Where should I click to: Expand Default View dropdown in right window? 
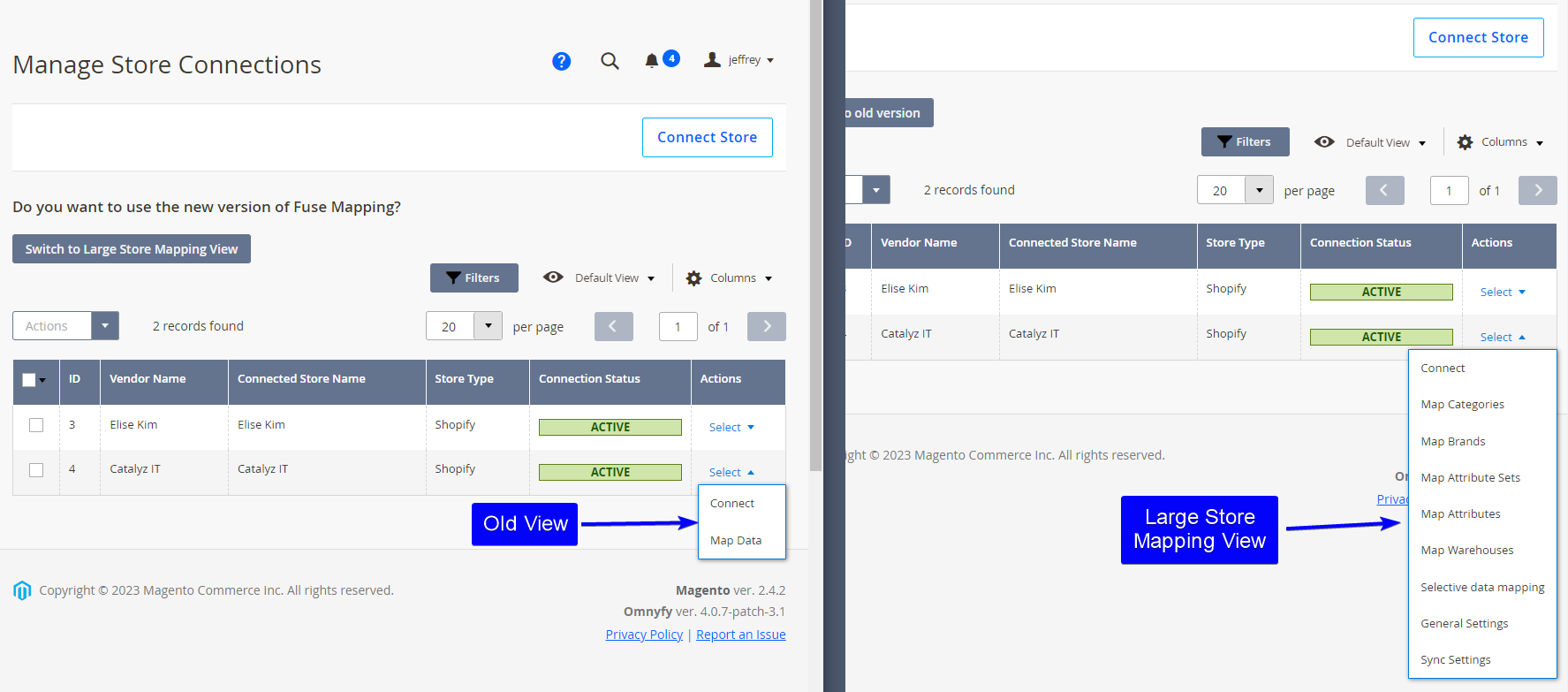(x=1371, y=142)
